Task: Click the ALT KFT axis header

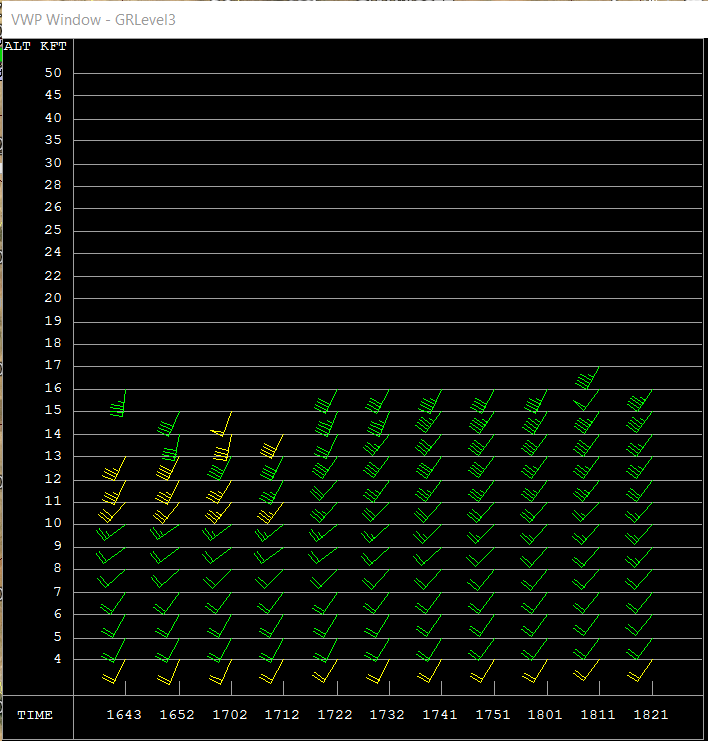Action: coord(35,46)
